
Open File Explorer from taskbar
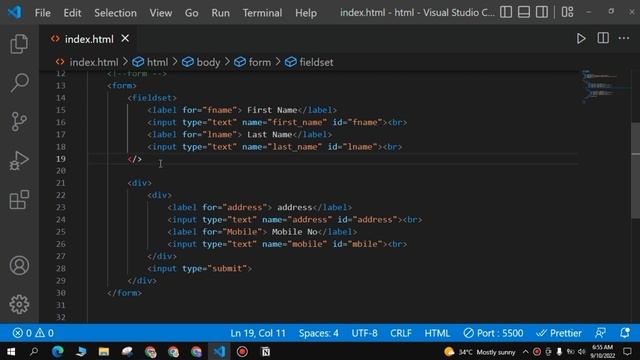[x=104, y=351]
